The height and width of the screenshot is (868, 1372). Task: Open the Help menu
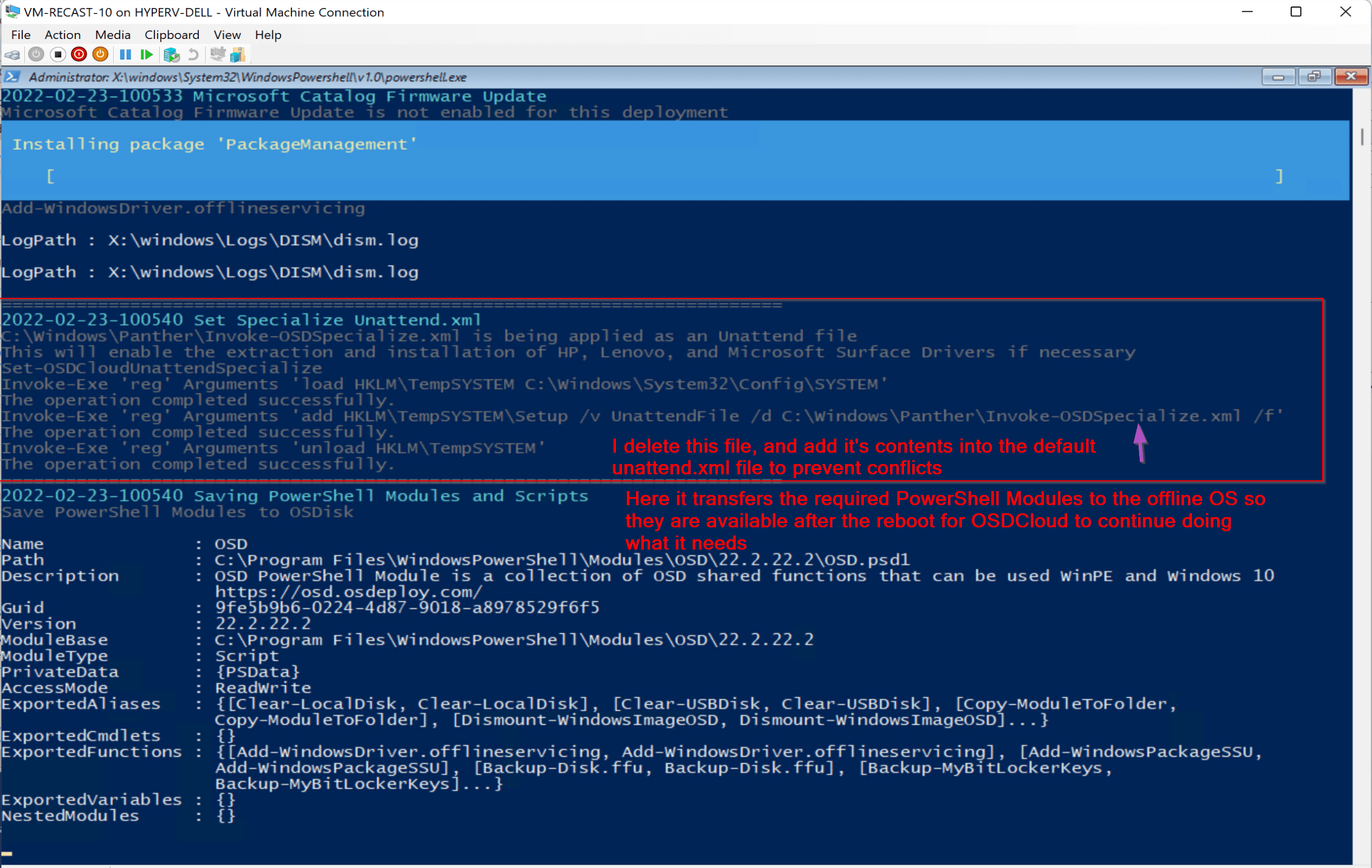click(268, 35)
